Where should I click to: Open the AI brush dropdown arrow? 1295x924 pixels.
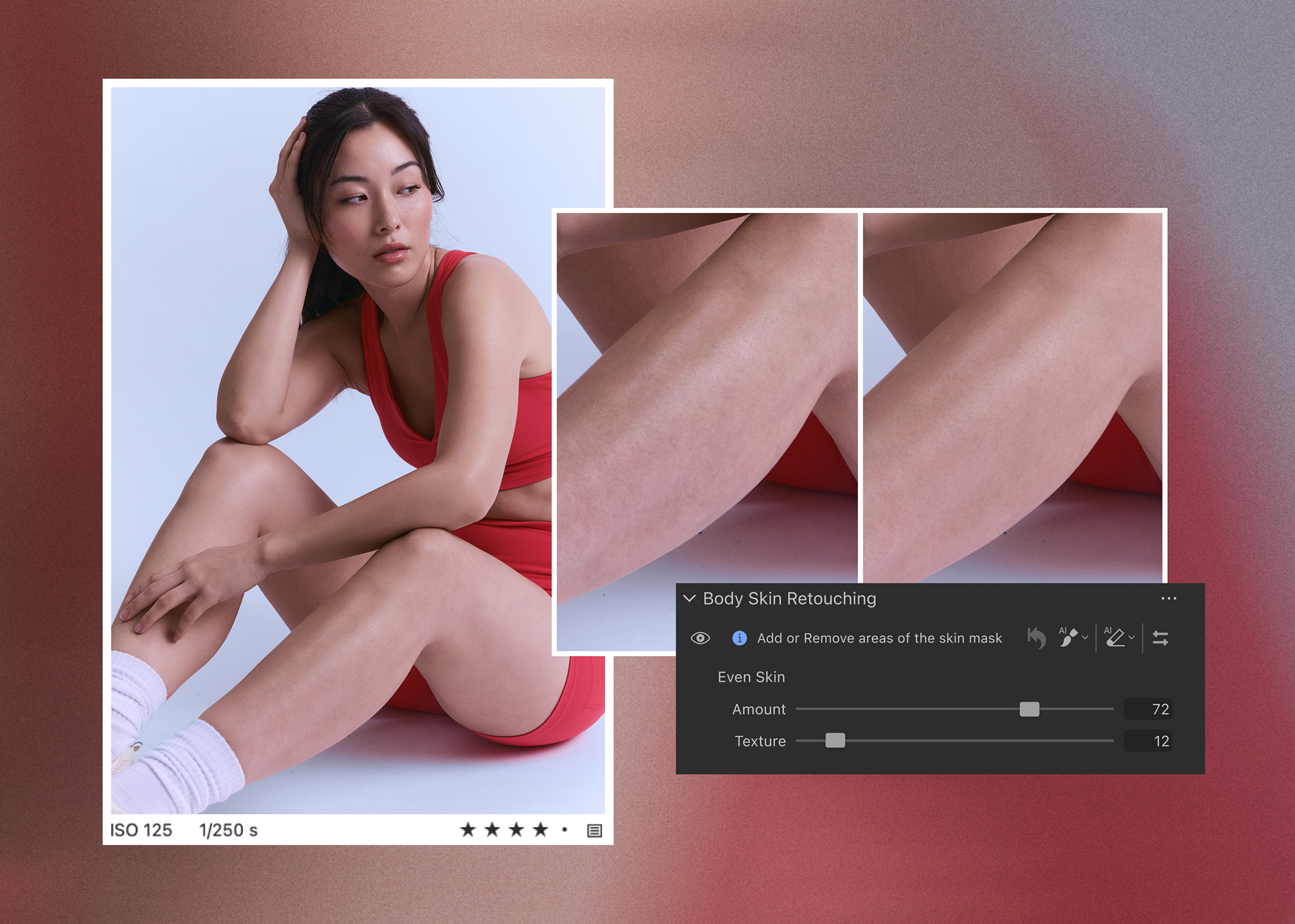coord(1085,638)
